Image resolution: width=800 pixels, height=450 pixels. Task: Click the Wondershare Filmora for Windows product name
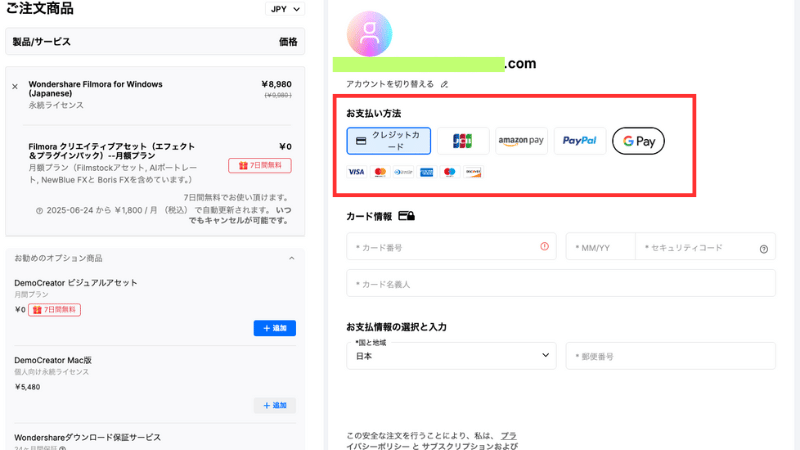pos(95,89)
